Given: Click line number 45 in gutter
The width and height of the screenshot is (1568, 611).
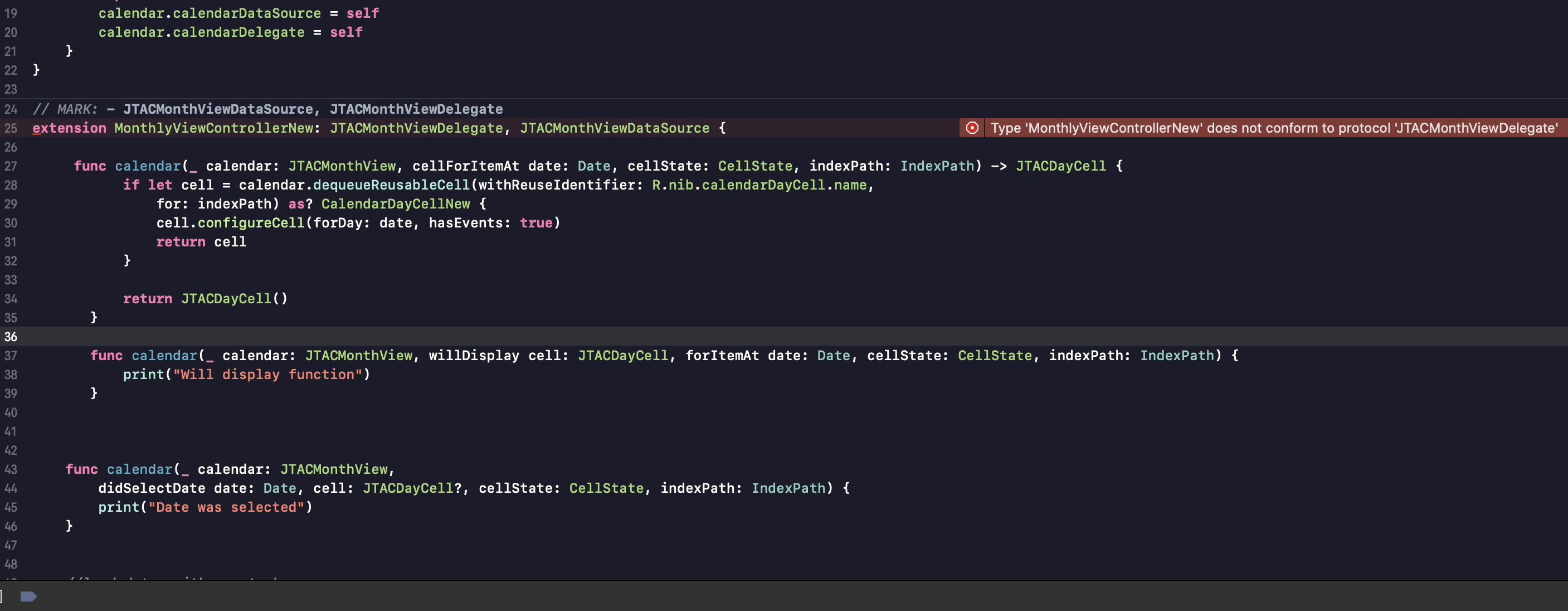Looking at the screenshot, I should pyautogui.click(x=11, y=507).
